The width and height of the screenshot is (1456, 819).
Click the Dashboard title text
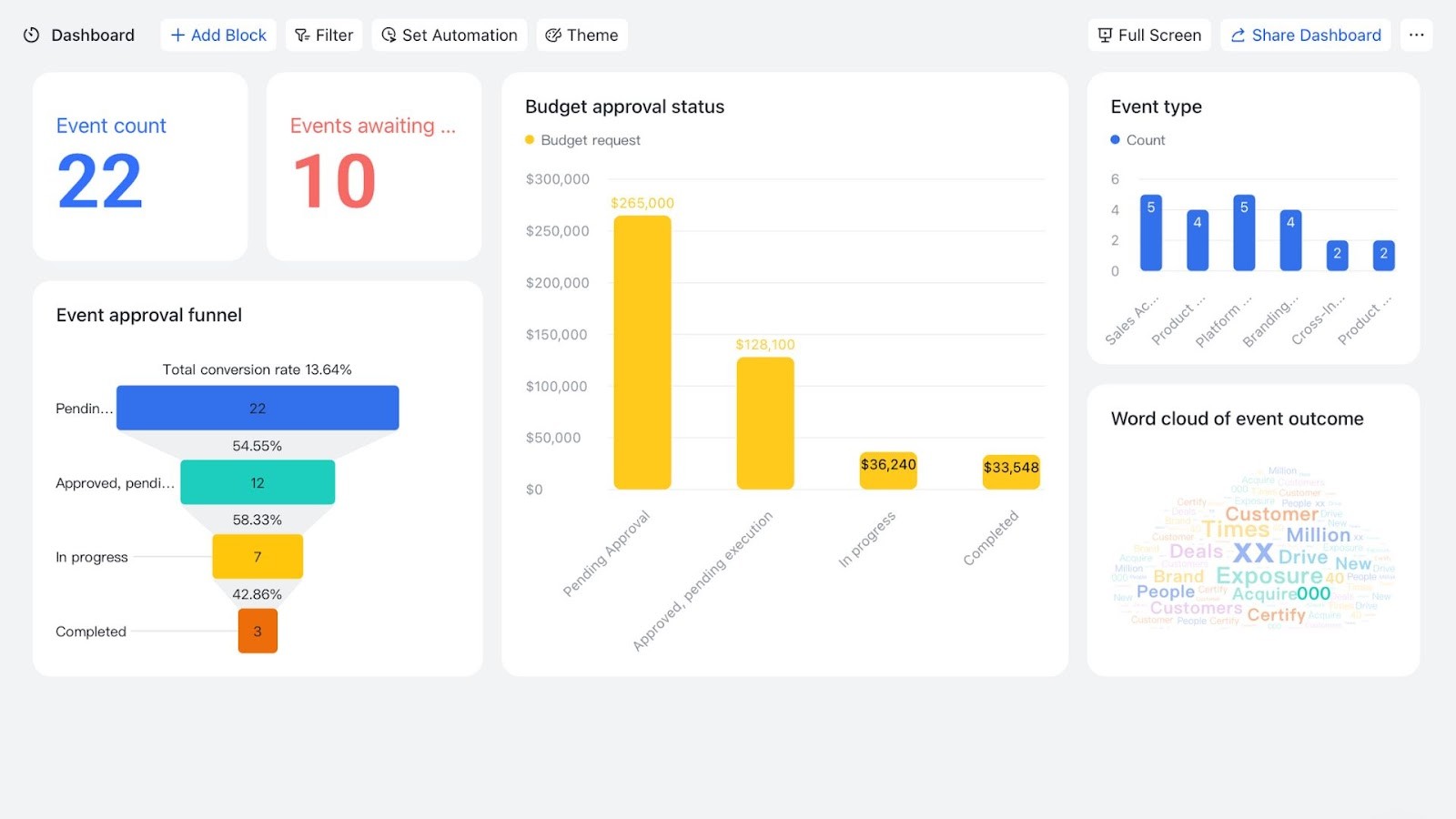pos(93,35)
